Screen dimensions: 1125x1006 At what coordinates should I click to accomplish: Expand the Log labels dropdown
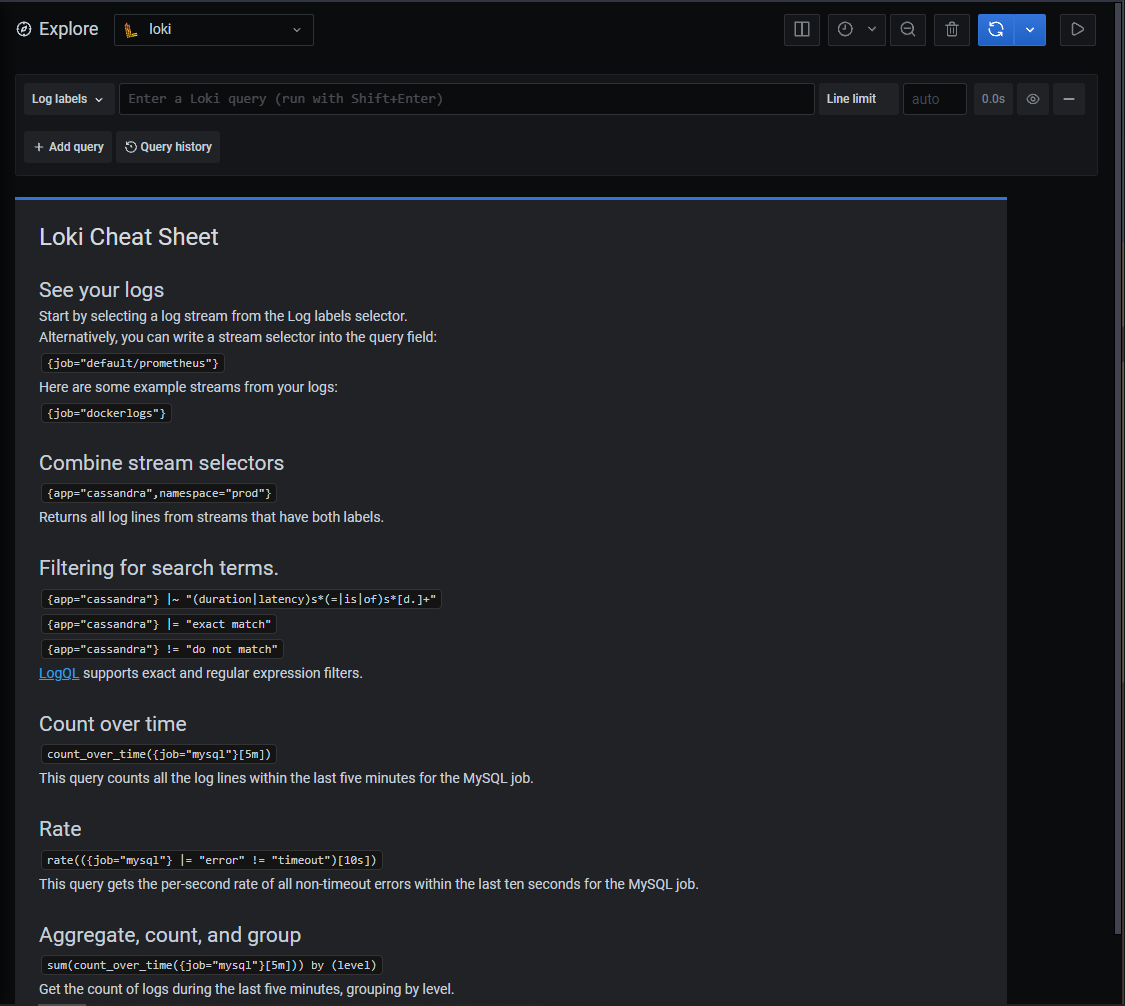[67, 99]
